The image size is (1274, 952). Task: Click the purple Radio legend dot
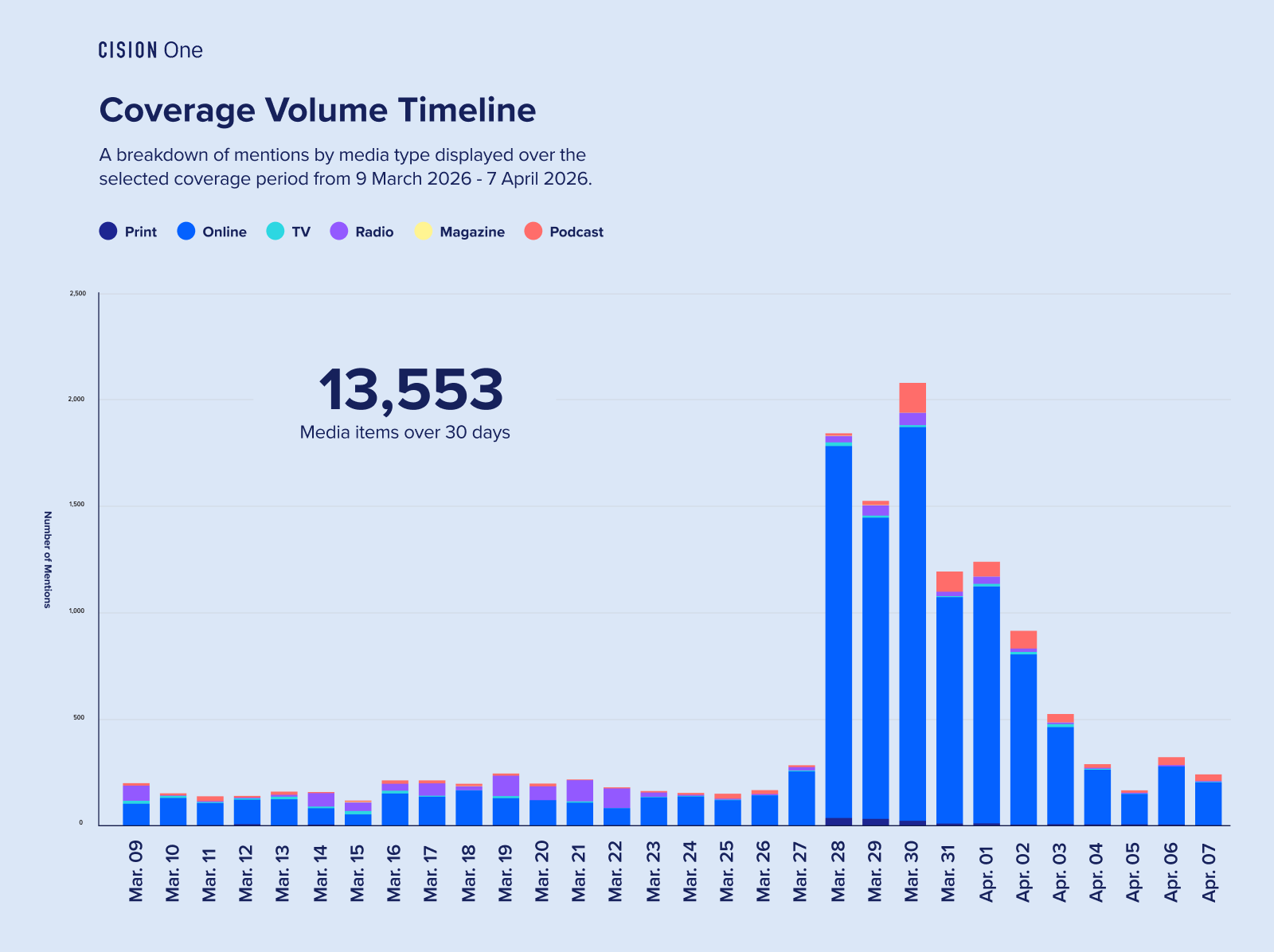click(x=339, y=232)
